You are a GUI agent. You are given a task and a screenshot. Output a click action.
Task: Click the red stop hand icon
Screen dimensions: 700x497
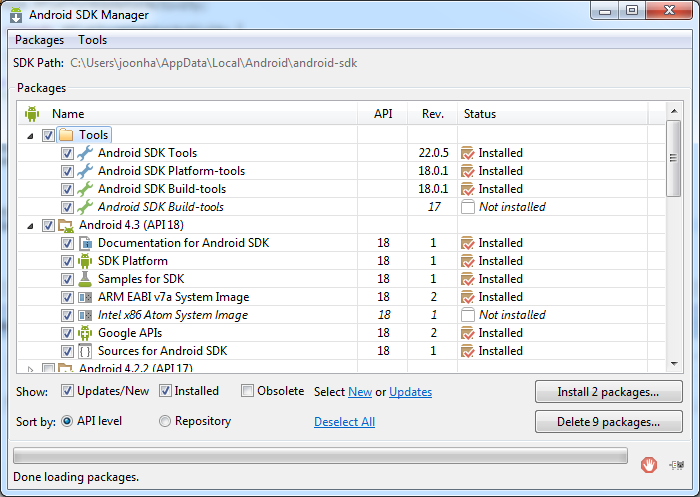click(649, 464)
